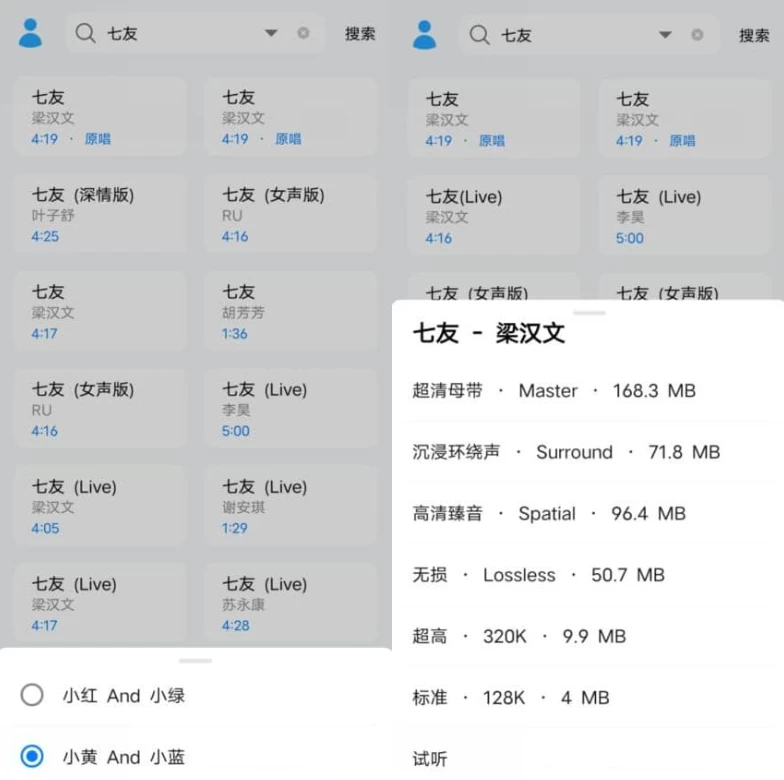Choose 超清母带 Master 168.3 MB quality

point(553,391)
